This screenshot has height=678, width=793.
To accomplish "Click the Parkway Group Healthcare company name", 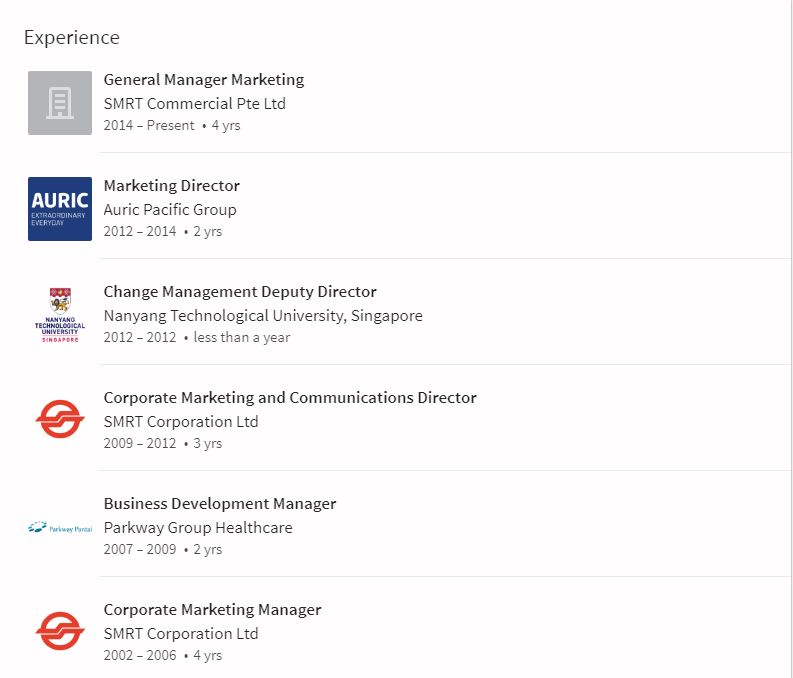I will [x=198, y=528].
